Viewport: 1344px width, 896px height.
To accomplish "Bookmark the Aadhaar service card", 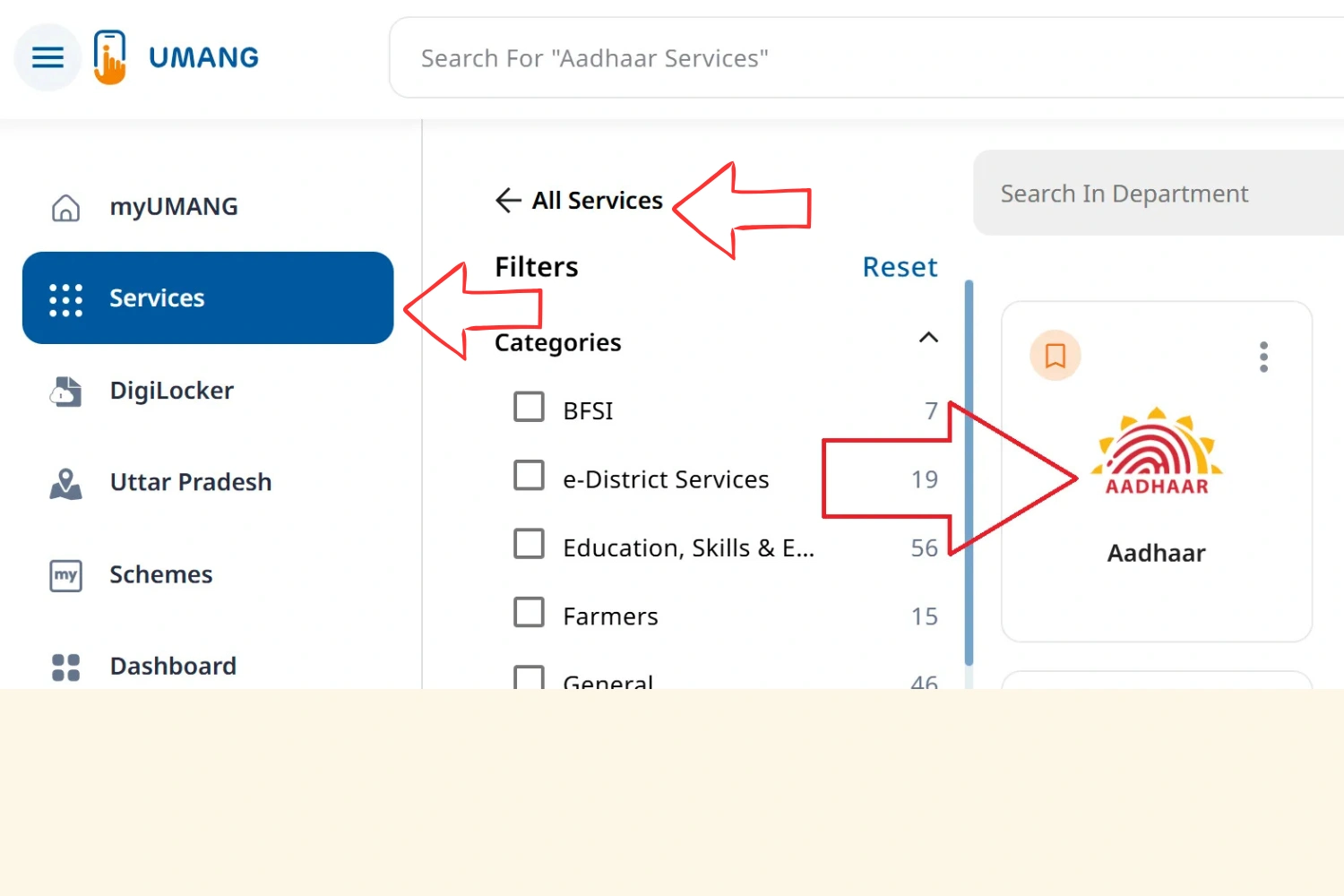I will [1055, 356].
